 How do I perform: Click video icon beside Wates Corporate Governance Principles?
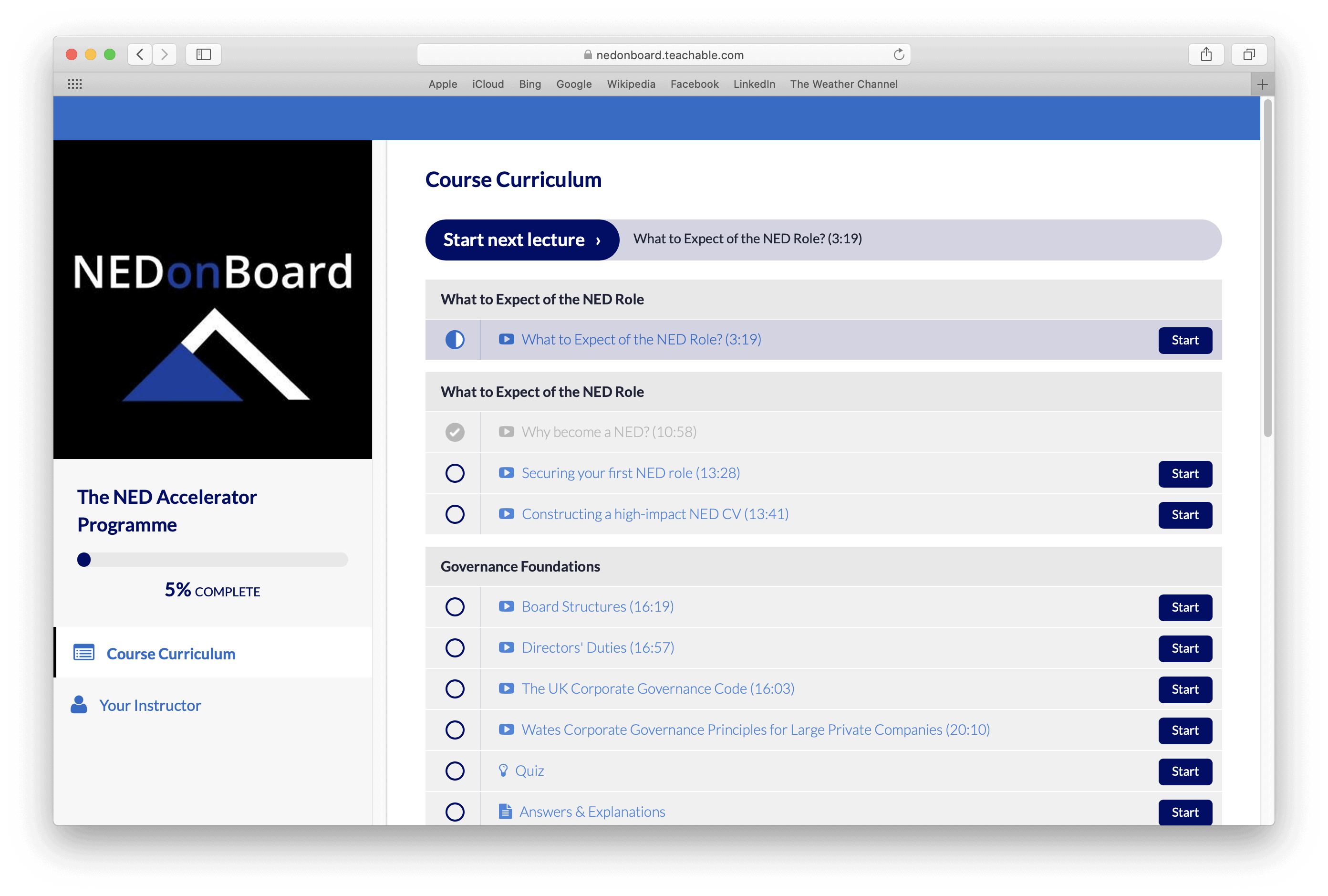point(506,729)
